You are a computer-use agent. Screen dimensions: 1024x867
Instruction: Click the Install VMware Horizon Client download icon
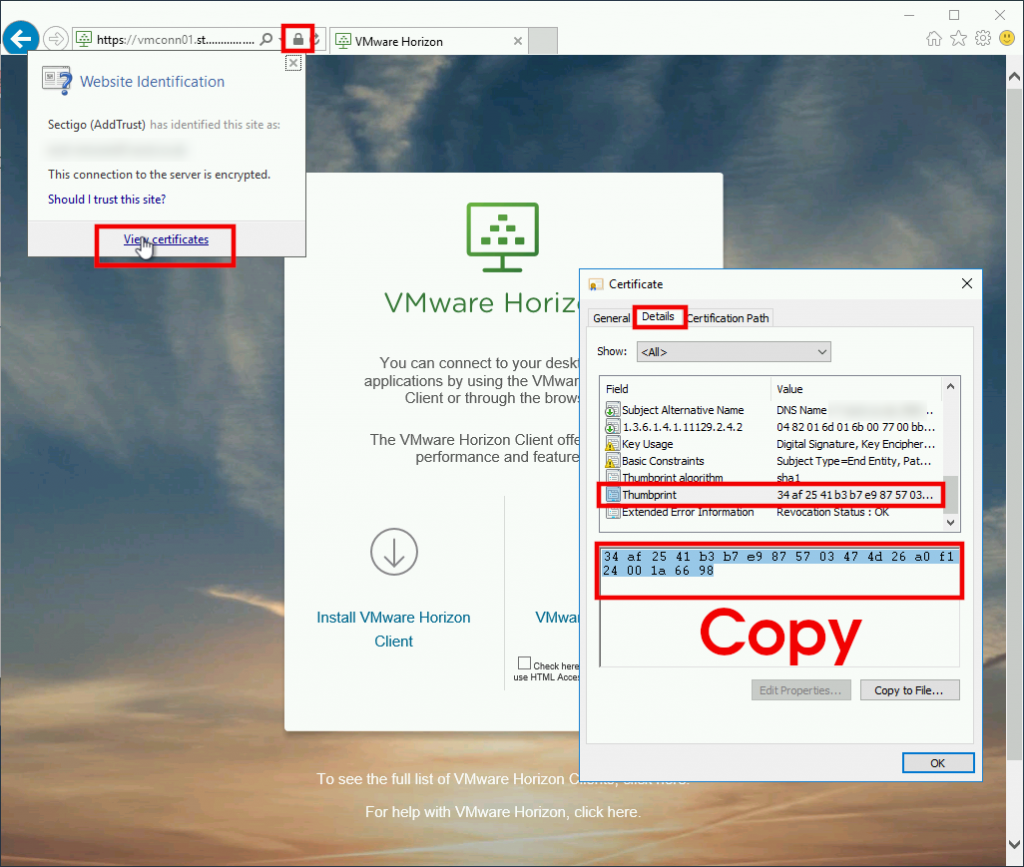point(393,550)
